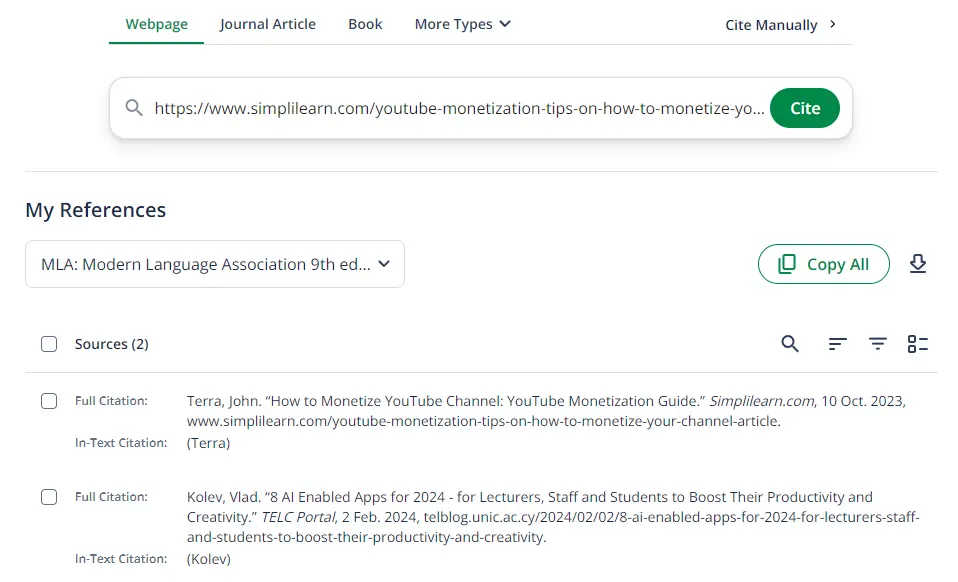Click the Cite Manually arrow icon

pos(833,24)
